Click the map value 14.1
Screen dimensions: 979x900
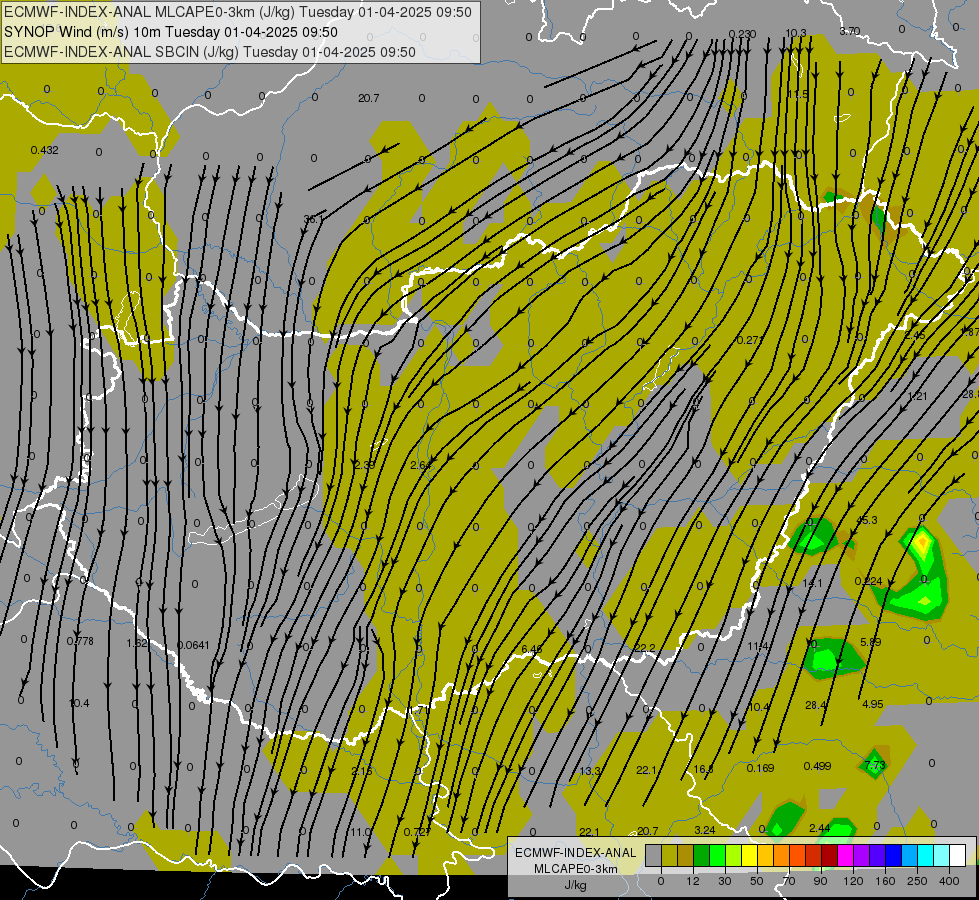tap(812, 583)
